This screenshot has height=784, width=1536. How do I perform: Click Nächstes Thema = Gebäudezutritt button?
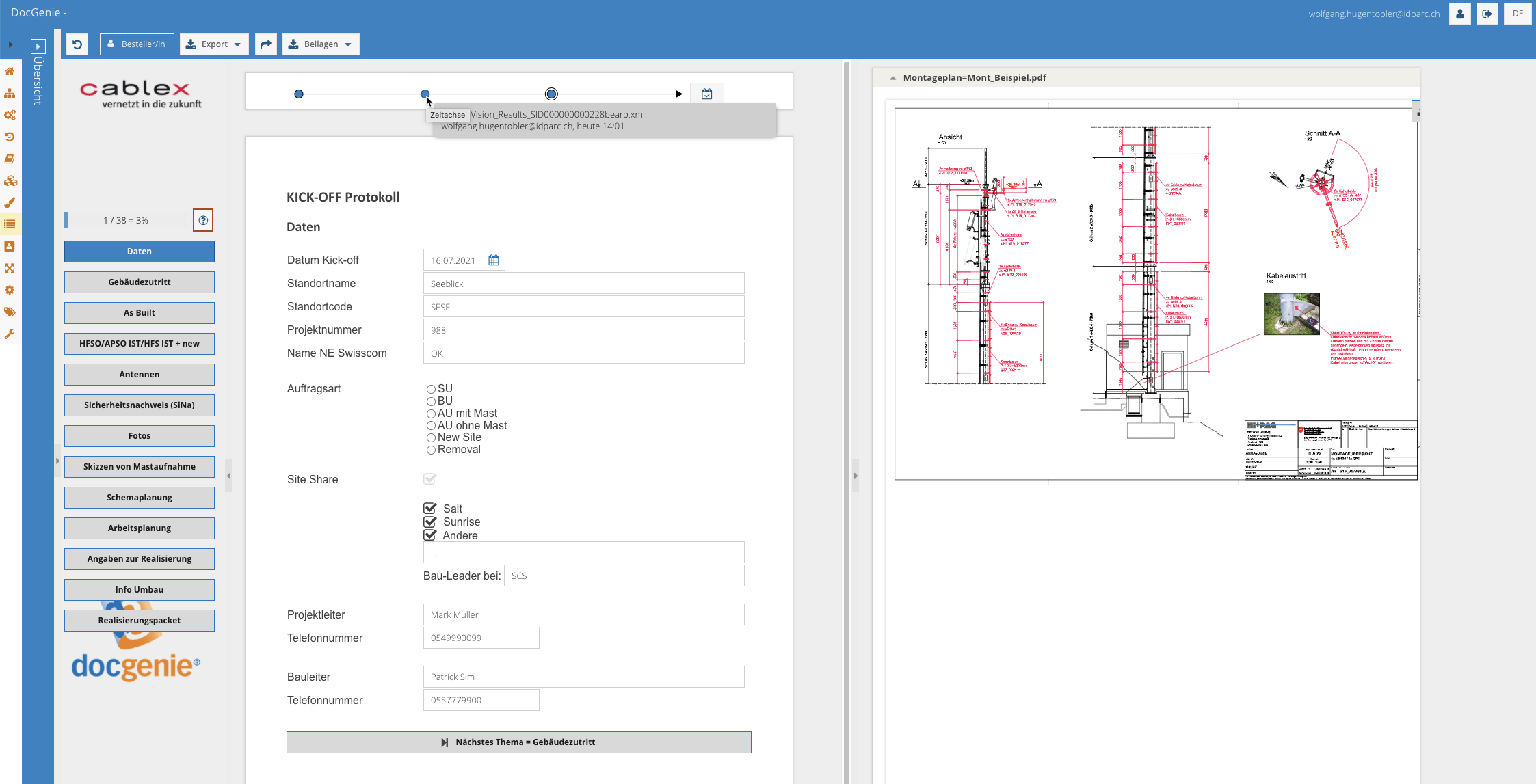(x=518, y=742)
